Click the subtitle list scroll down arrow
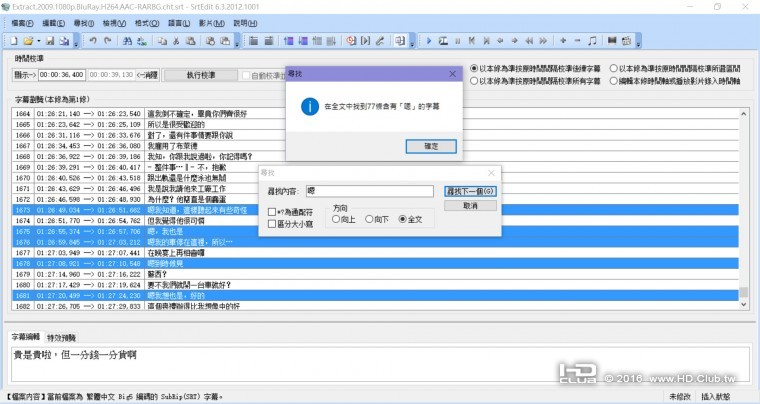 pyautogui.click(x=744, y=305)
